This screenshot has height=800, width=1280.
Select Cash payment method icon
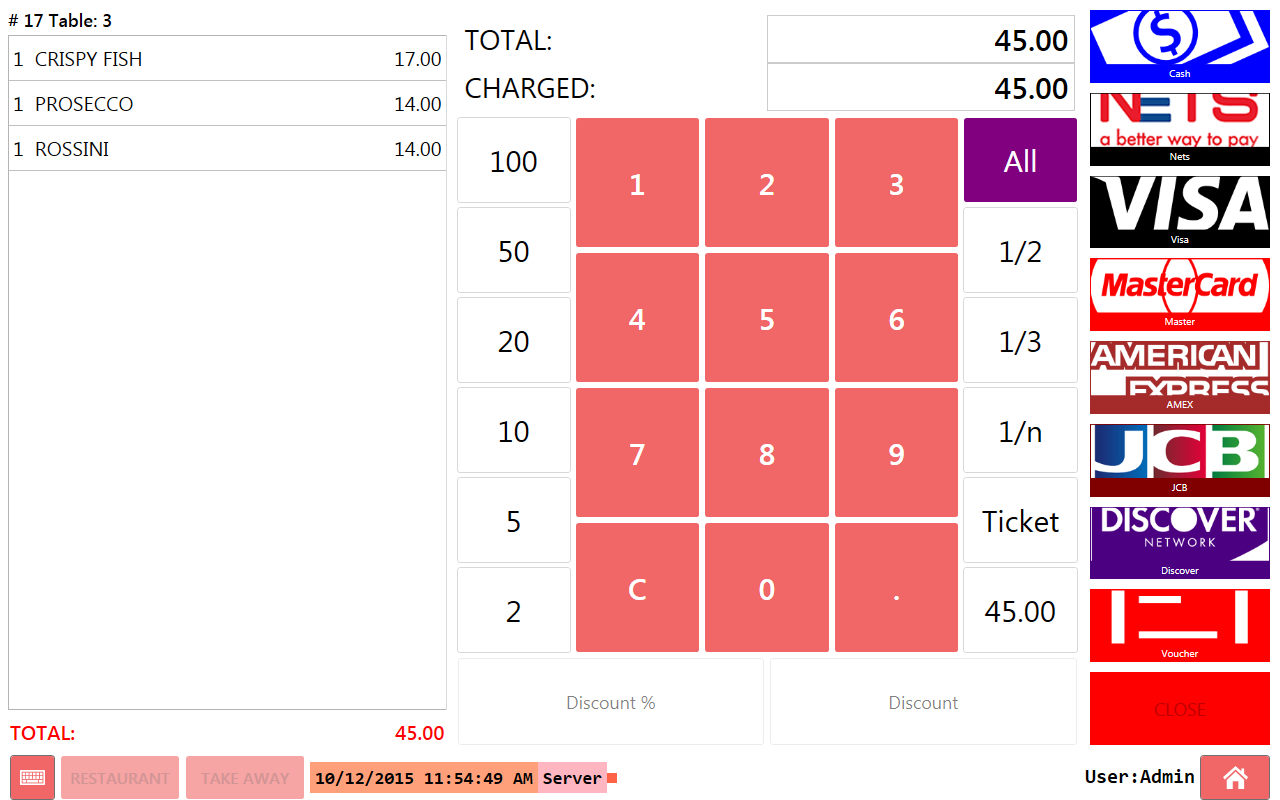point(1179,46)
